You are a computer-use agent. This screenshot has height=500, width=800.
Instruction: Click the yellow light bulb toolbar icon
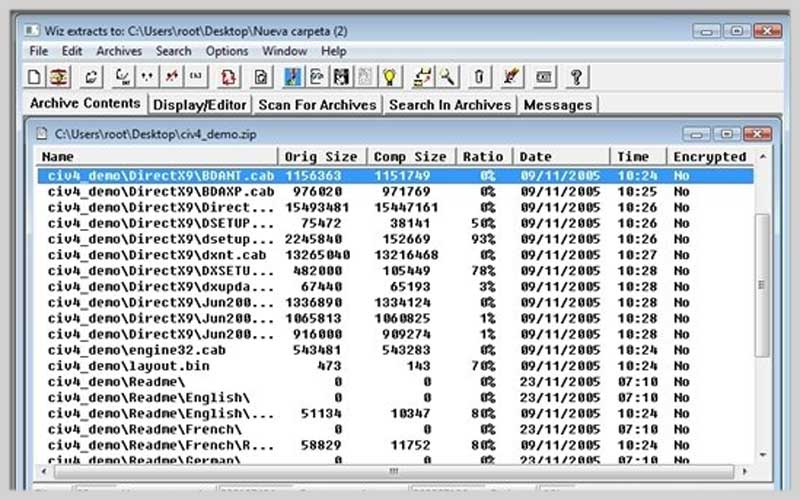[x=390, y=77]
